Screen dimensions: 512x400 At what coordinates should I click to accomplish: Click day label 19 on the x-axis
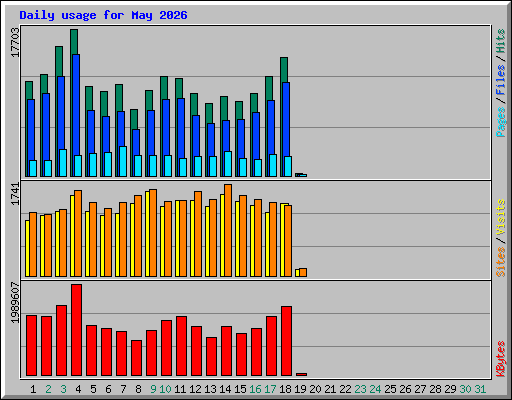tap(300, 389)
